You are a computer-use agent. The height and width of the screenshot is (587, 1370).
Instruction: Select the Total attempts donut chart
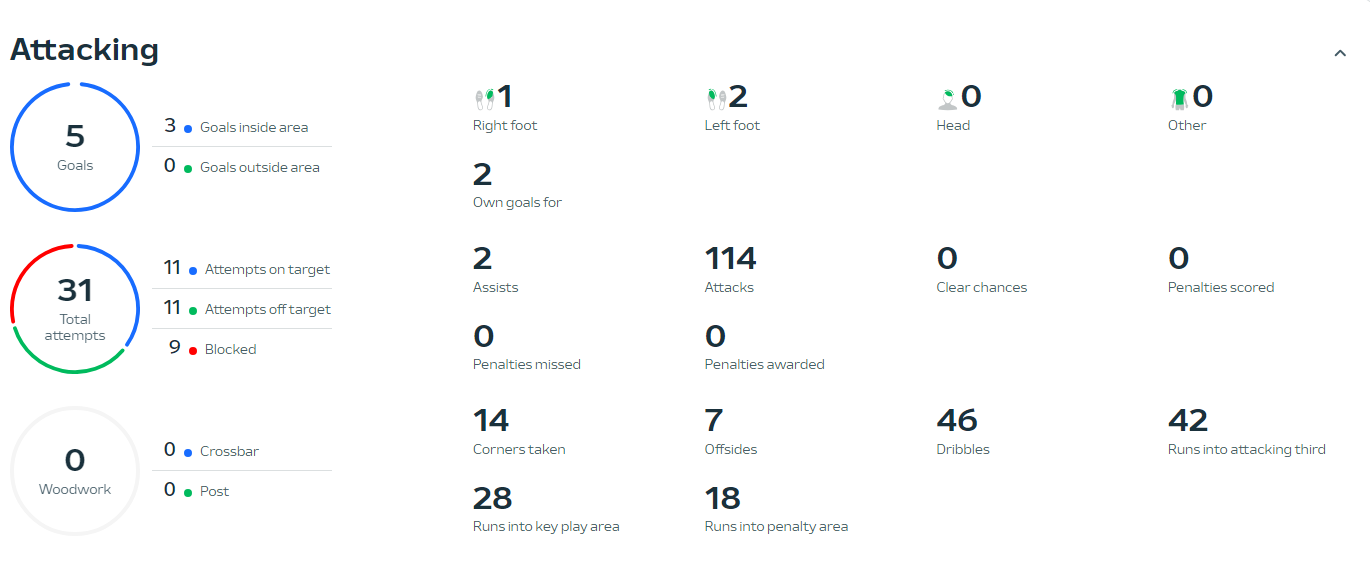[x=75, y=309]
